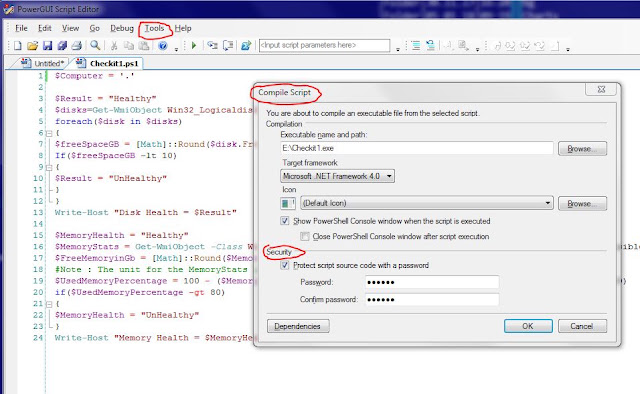Screen dimensions: 640x394
Task: Click the Password input field
Action: [x=432, y=282]
